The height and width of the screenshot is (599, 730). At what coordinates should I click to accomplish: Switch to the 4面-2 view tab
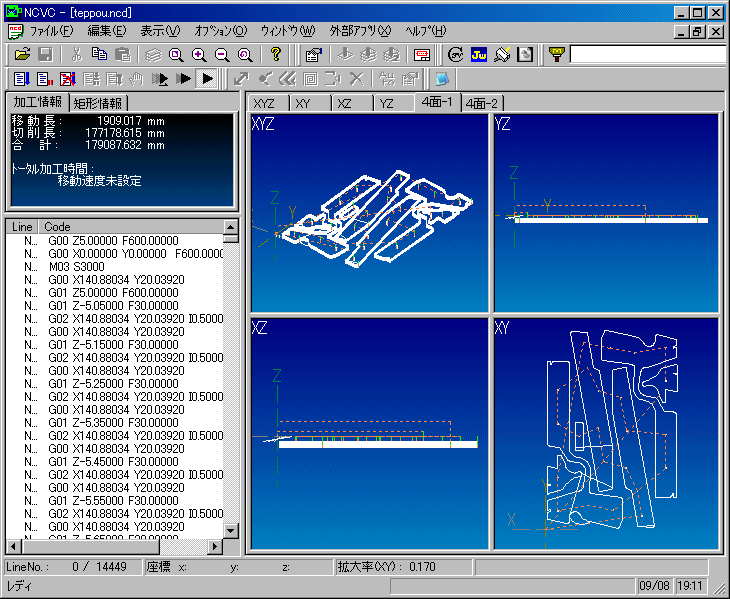482,103
